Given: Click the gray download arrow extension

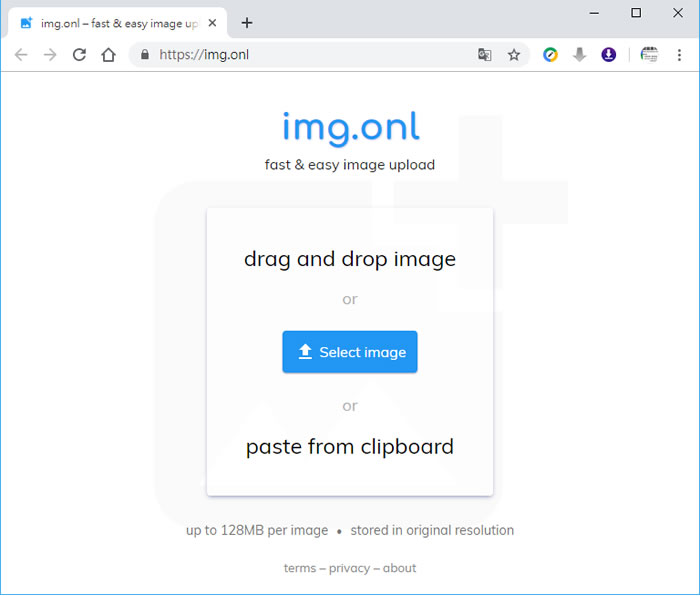Looking at the screenshot, I should 579,55.
